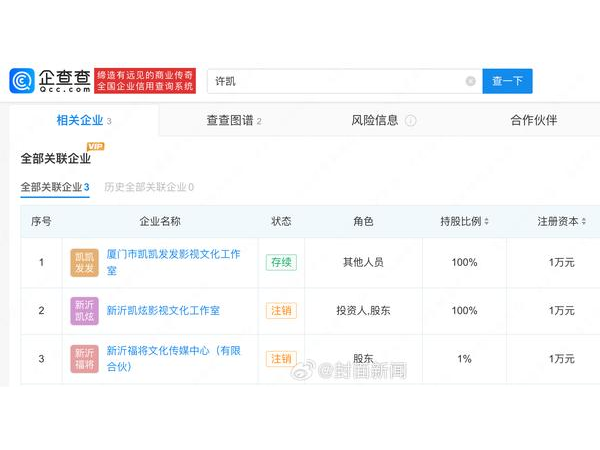Open the 查查图谱 tab

[x=233, y=120]
